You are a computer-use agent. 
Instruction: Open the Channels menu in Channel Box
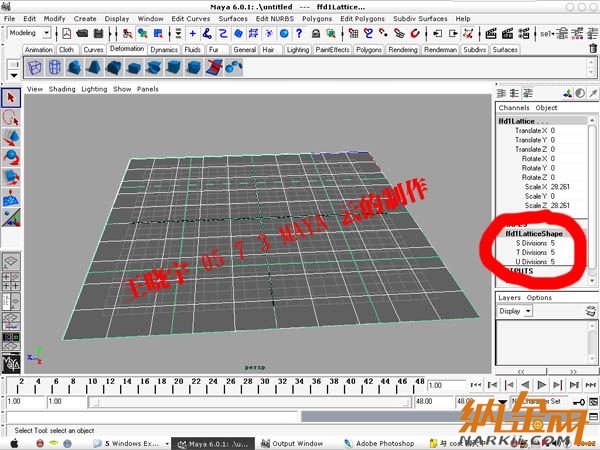pos(514,108)
